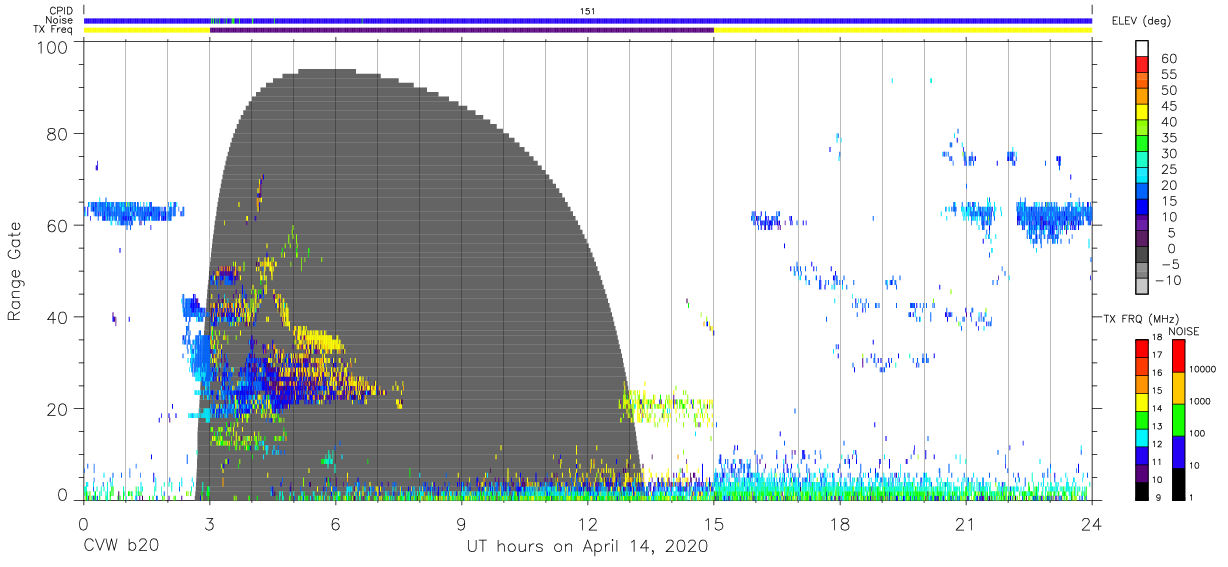This screenshot has width=1228, height=567.
Task: Select the blue Noise bar strip
Action: (x=588, y=20)
